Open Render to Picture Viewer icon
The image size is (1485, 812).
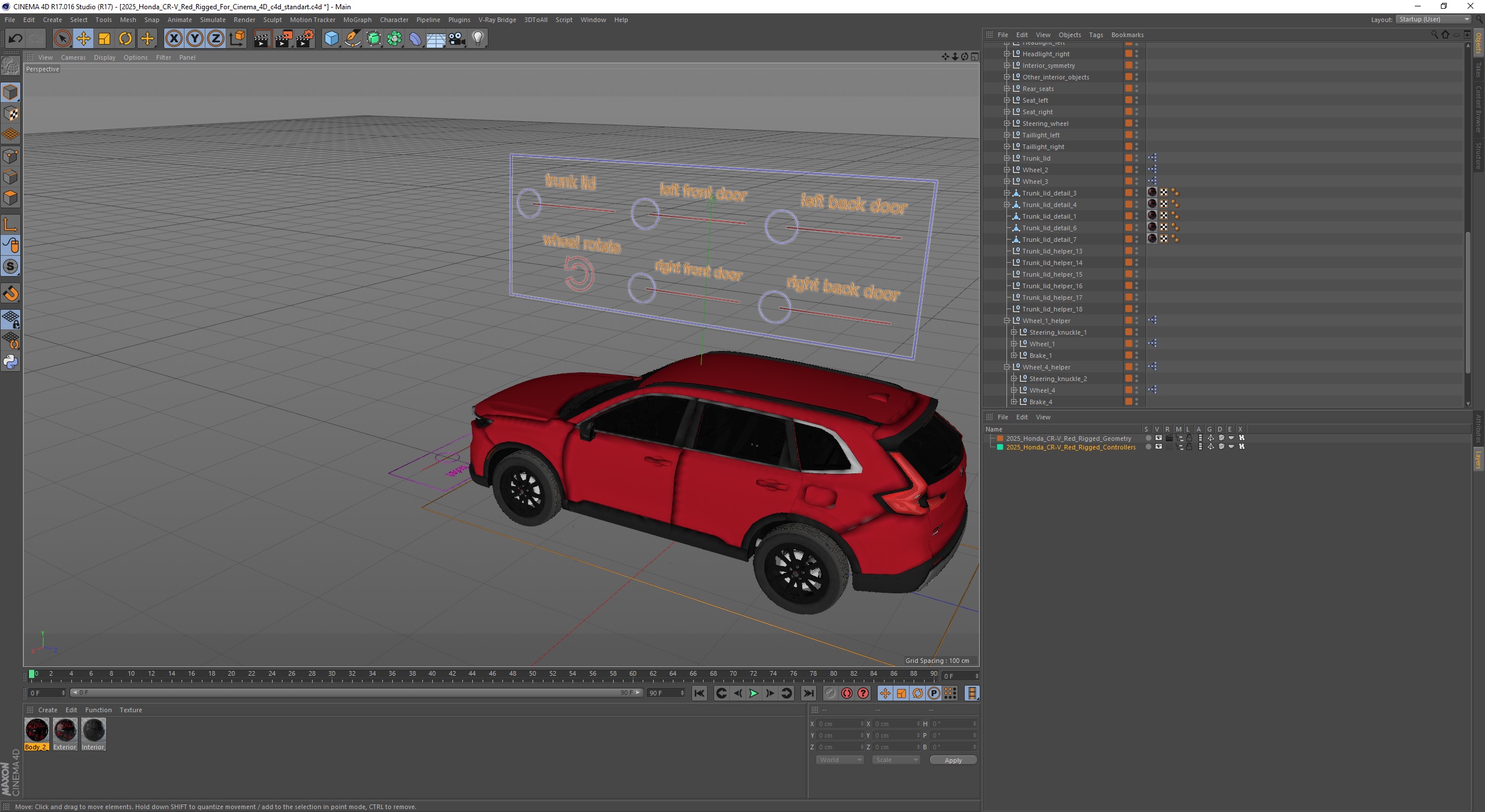tap(284, 39)
